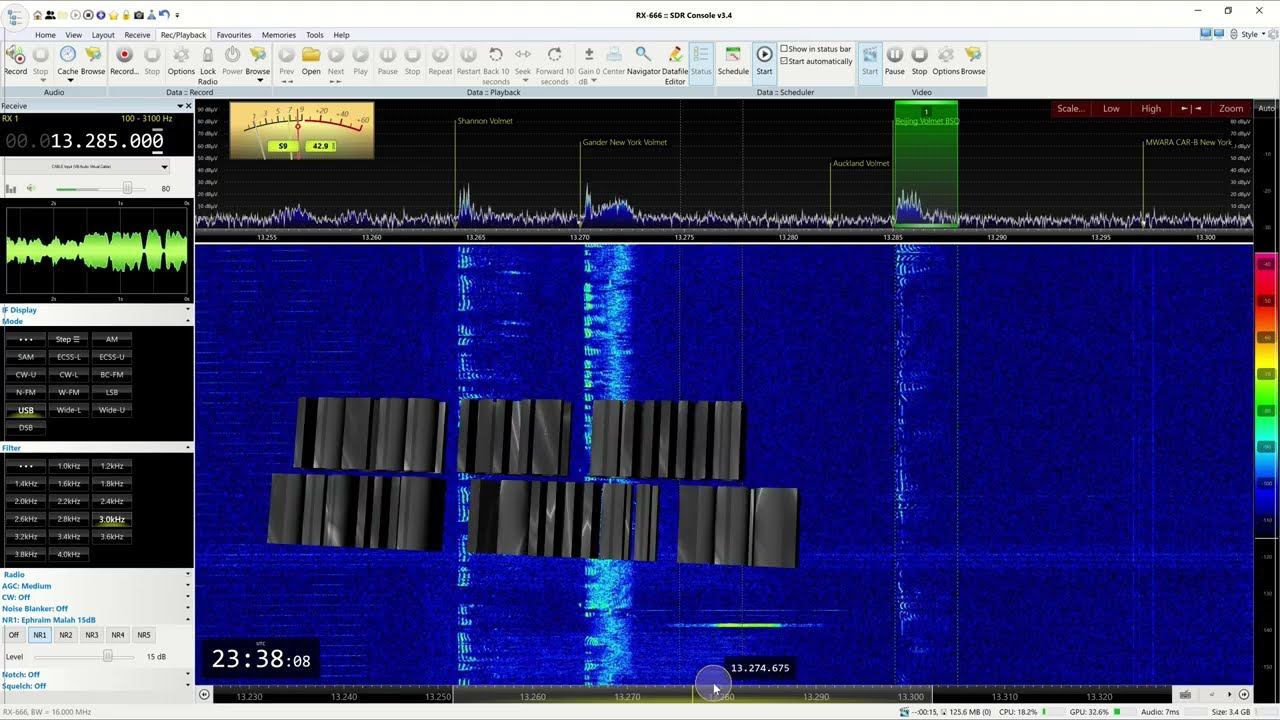Image resolution: width=1280 pixels, height=720 pixels.
Task: Click the undo arrow in quick access toolbar
Action: [164, 15]
